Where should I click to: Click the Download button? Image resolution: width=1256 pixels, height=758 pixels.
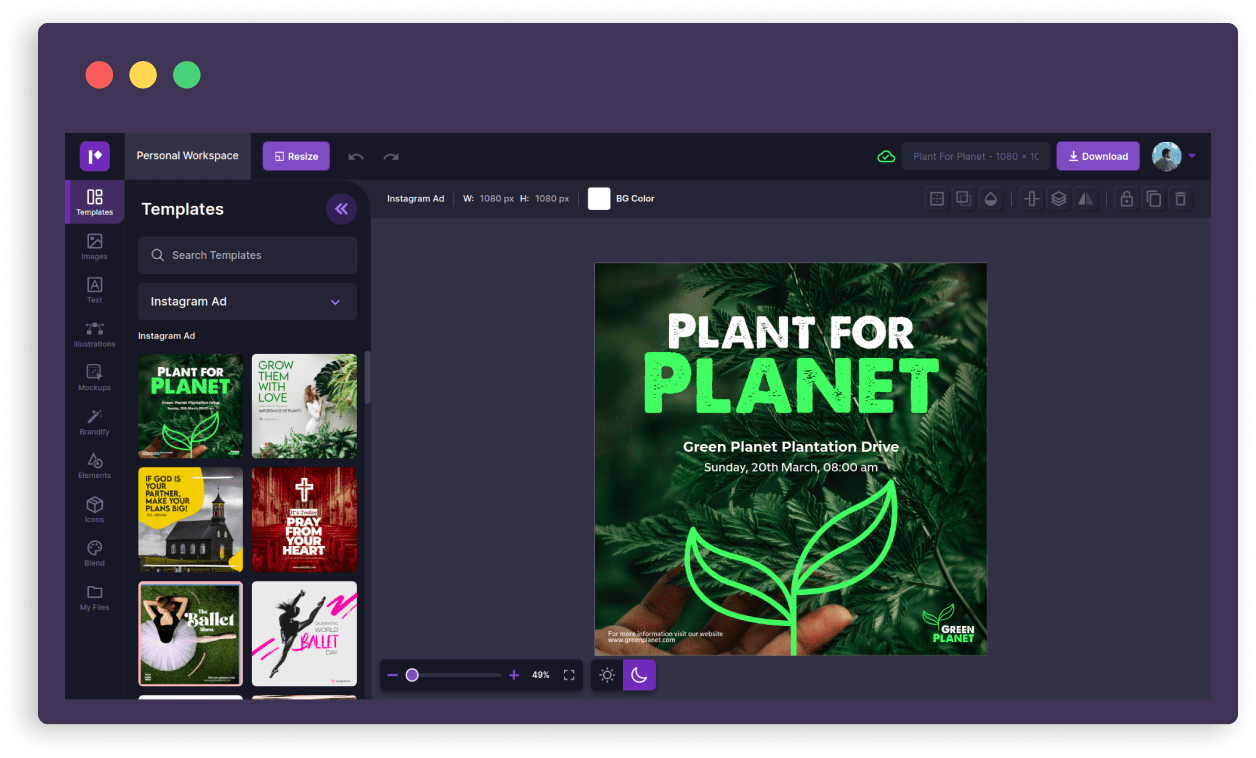coord(1097,156)
